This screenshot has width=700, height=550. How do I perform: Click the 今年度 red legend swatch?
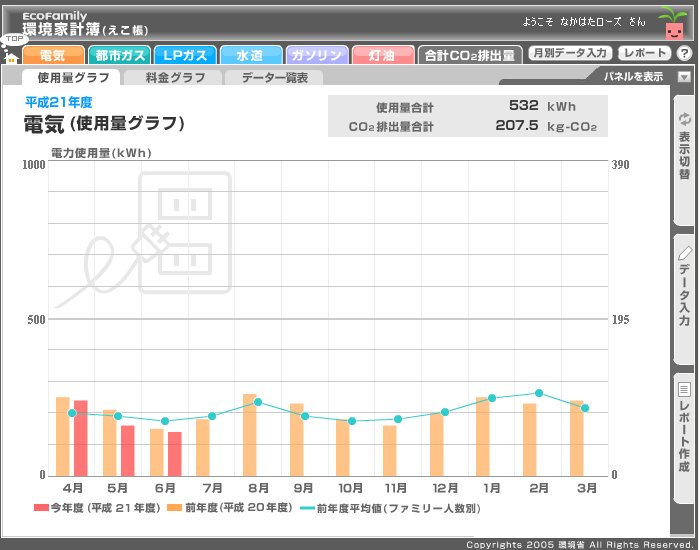pos(41,508)
